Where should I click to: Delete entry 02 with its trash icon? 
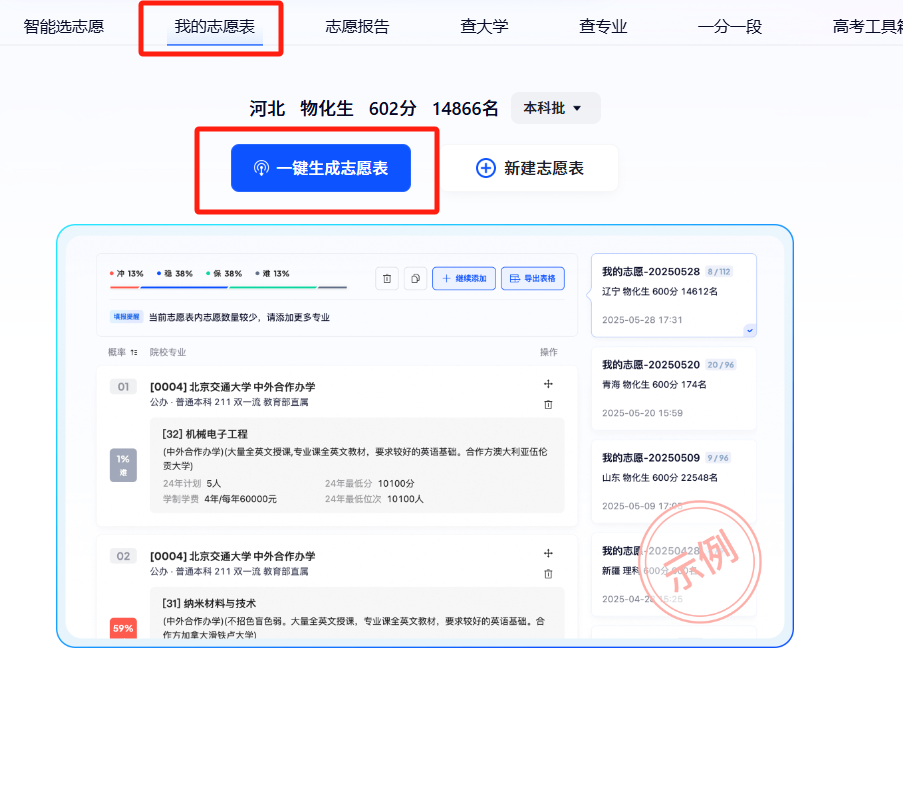[x=548, y=574]
